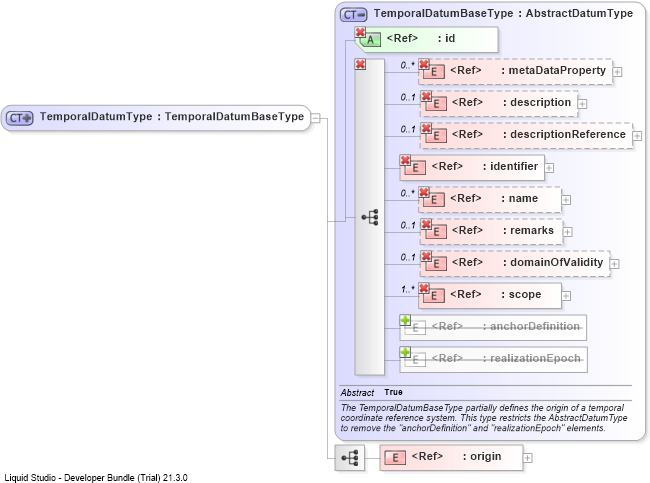Viewport: 650px width, 483px height.
Task: Select the metaDataProperty label text
Action: [557, 70]
